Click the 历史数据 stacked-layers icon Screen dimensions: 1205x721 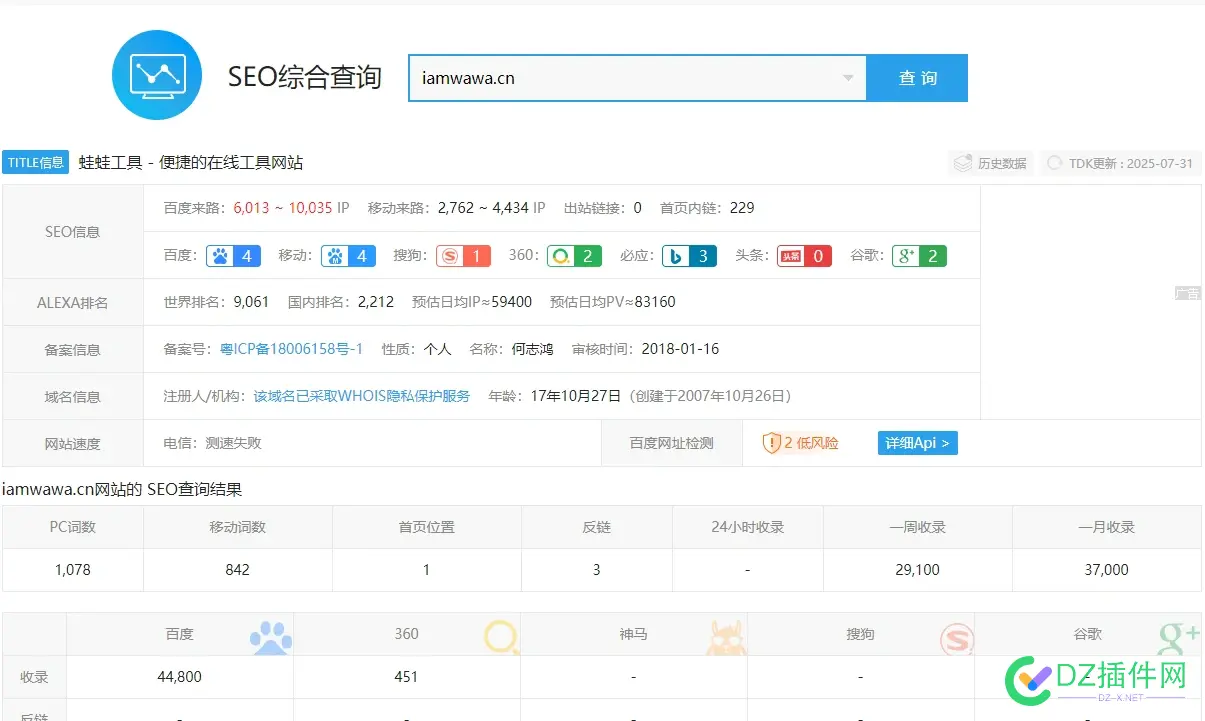(963, 162)
